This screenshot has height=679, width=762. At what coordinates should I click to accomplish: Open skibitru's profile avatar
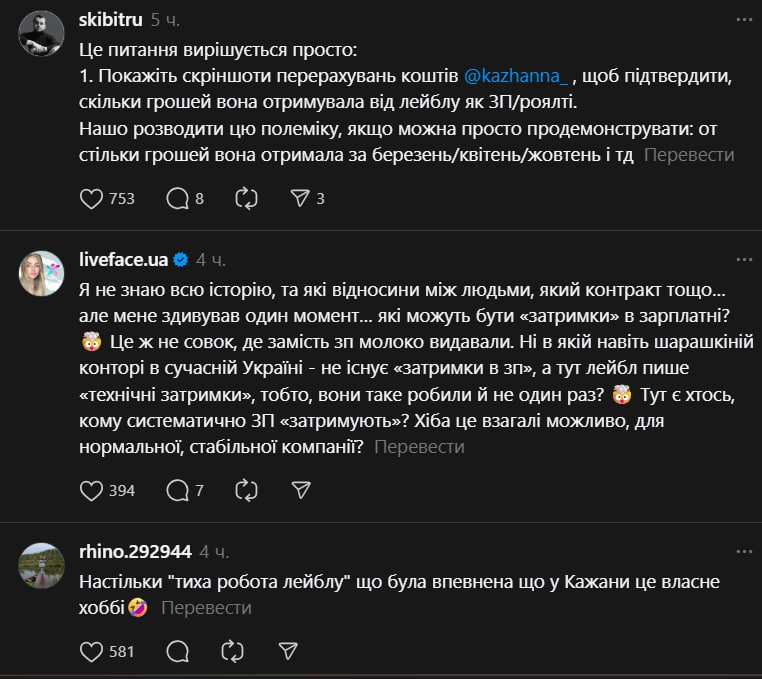42,34
